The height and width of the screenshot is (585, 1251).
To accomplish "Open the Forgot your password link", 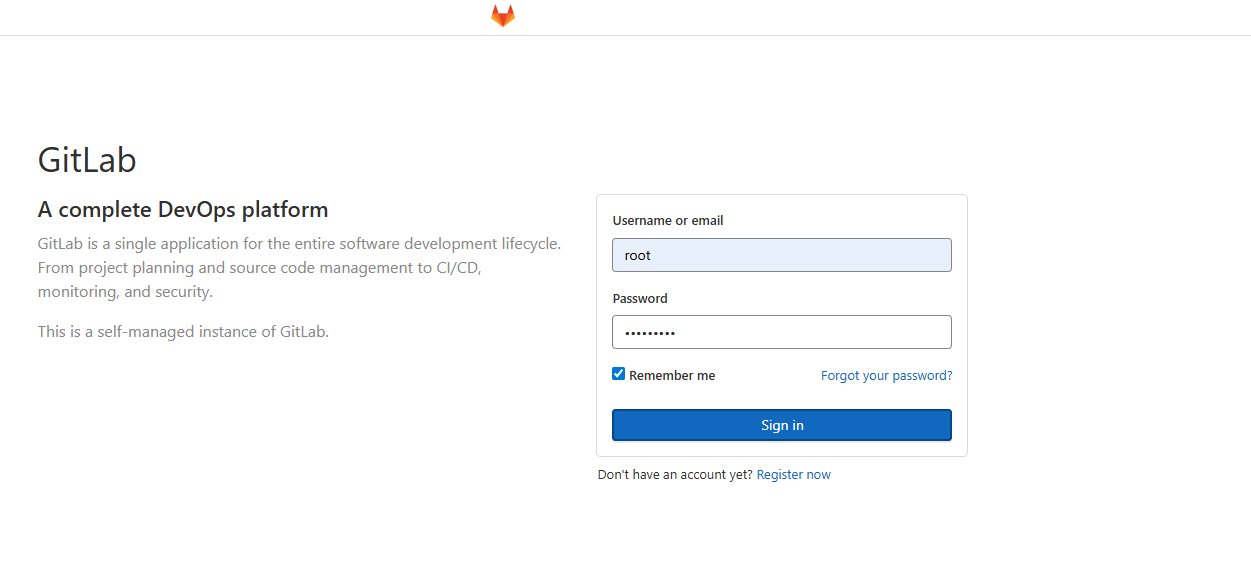I will click(887, 376).
